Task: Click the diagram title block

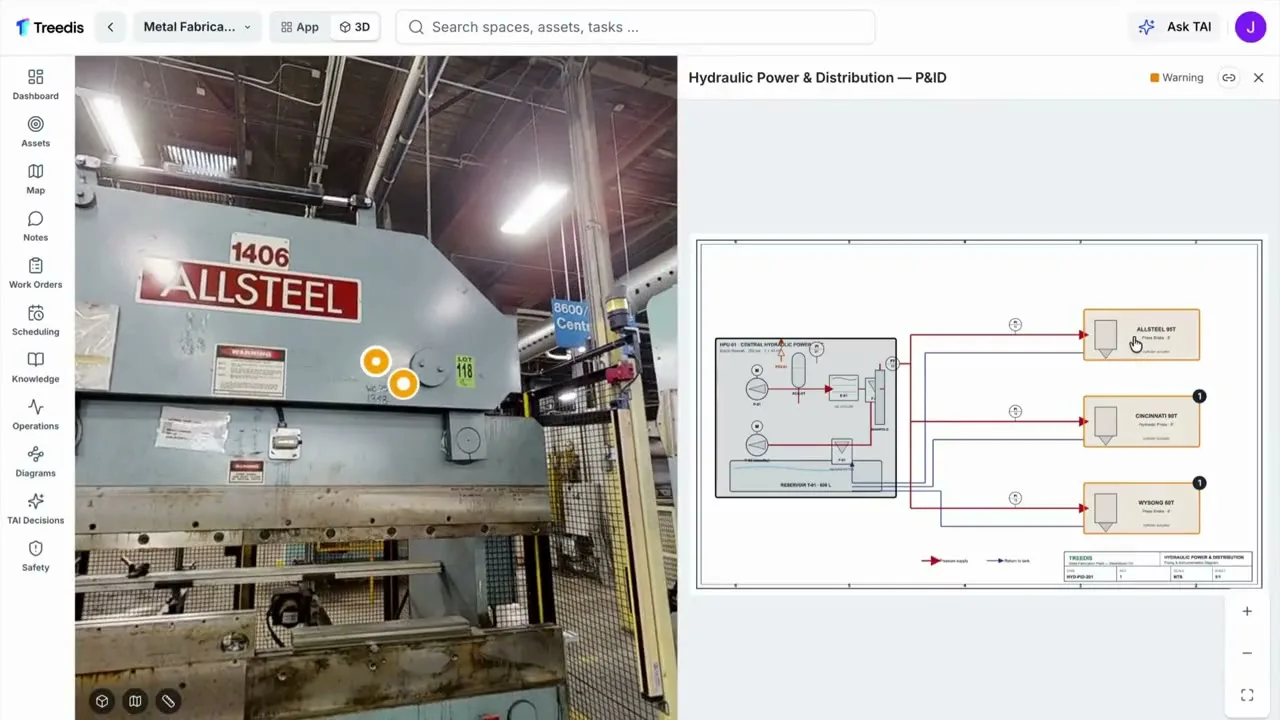Action: [1158, 566]
